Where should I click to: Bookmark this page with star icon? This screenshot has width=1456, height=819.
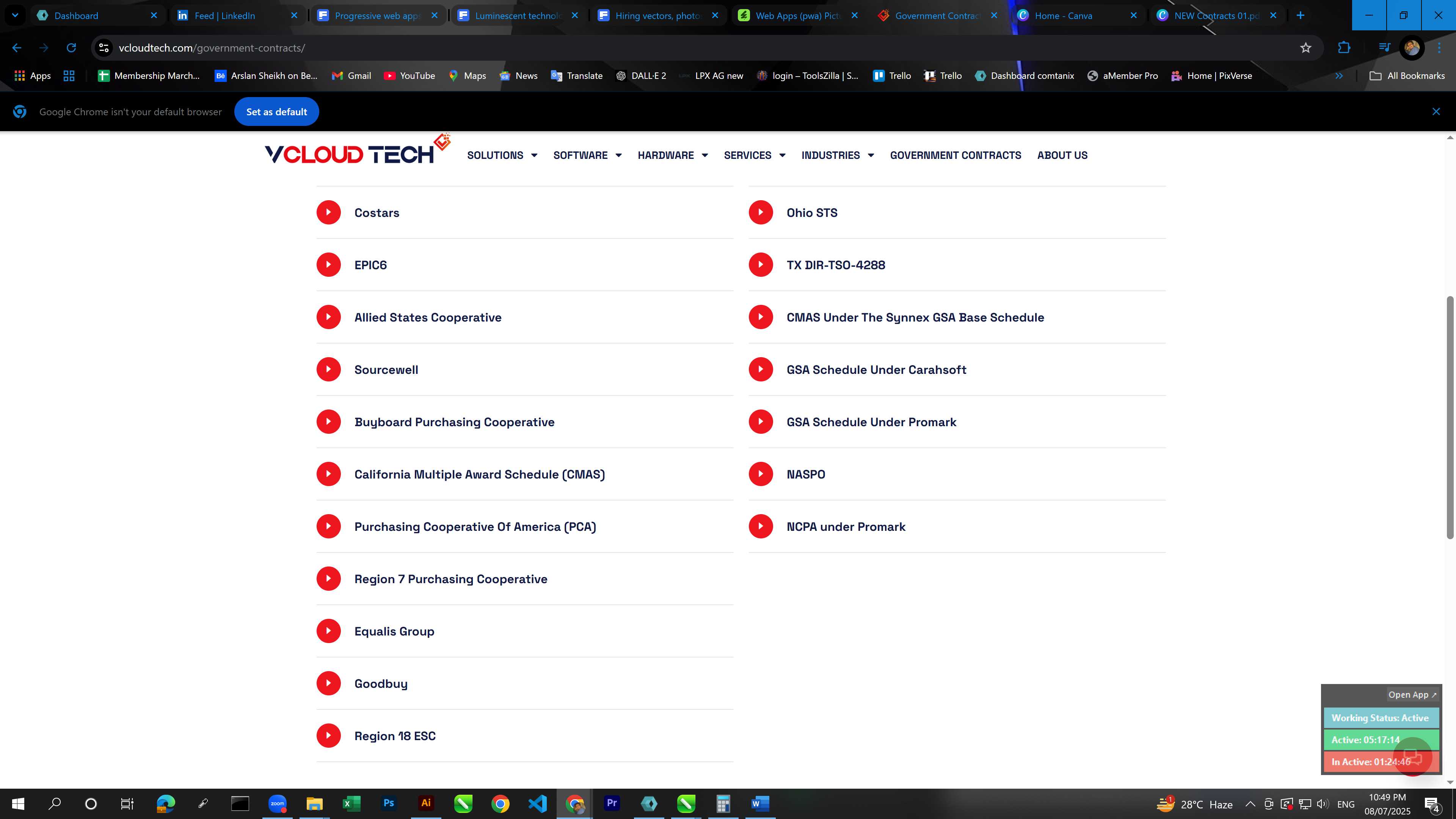coord(1305,48)
